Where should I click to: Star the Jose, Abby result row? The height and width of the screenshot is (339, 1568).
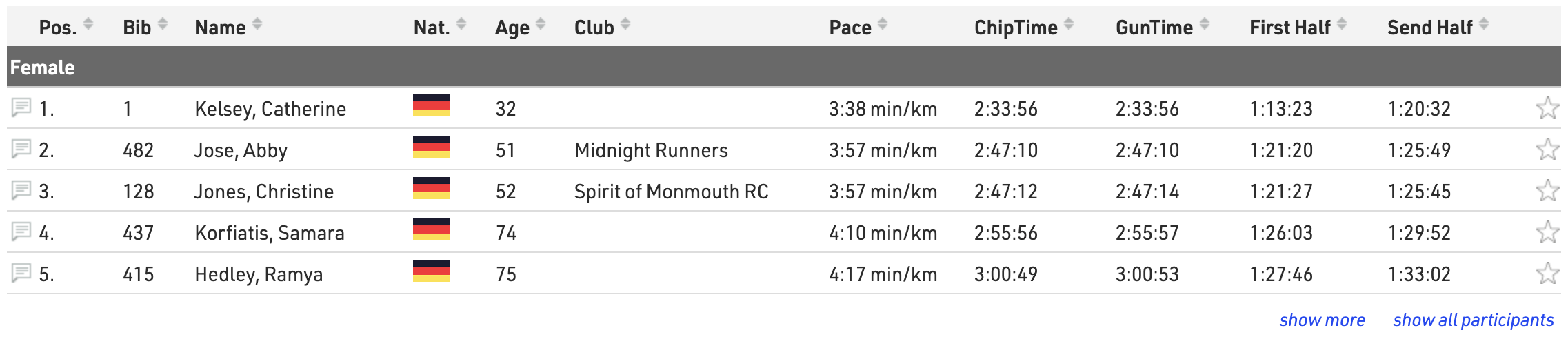[1547, 150]
